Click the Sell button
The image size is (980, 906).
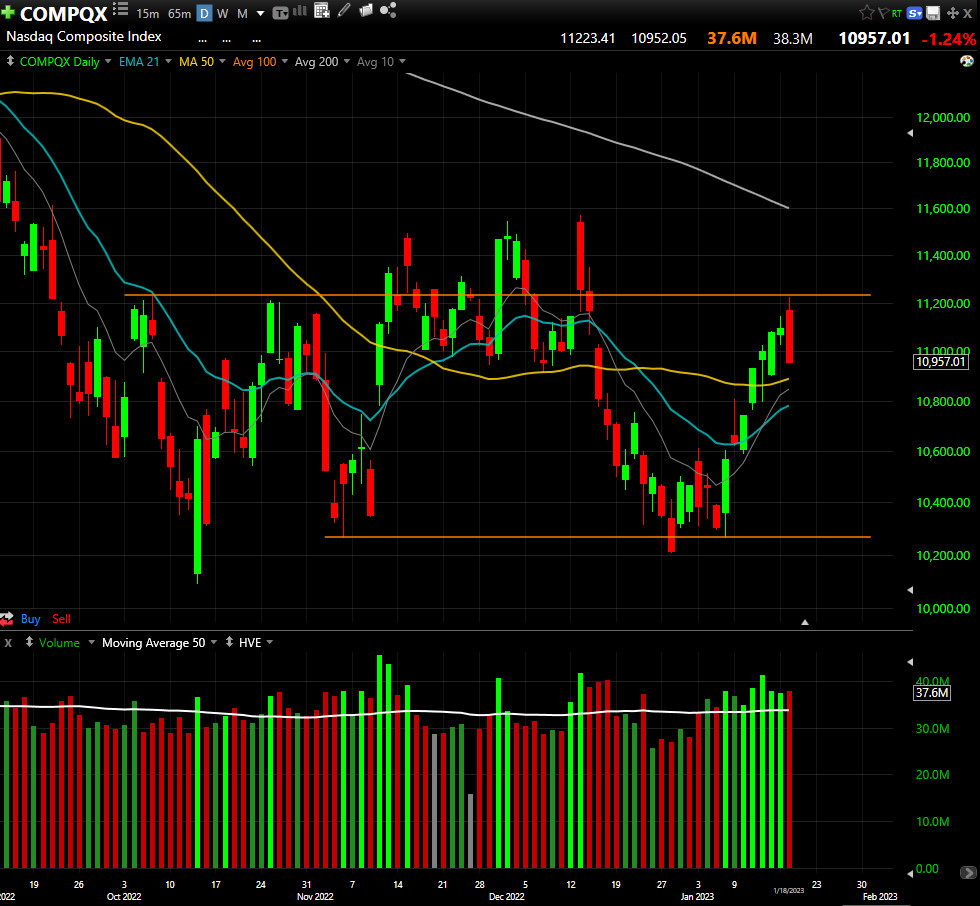61,619
